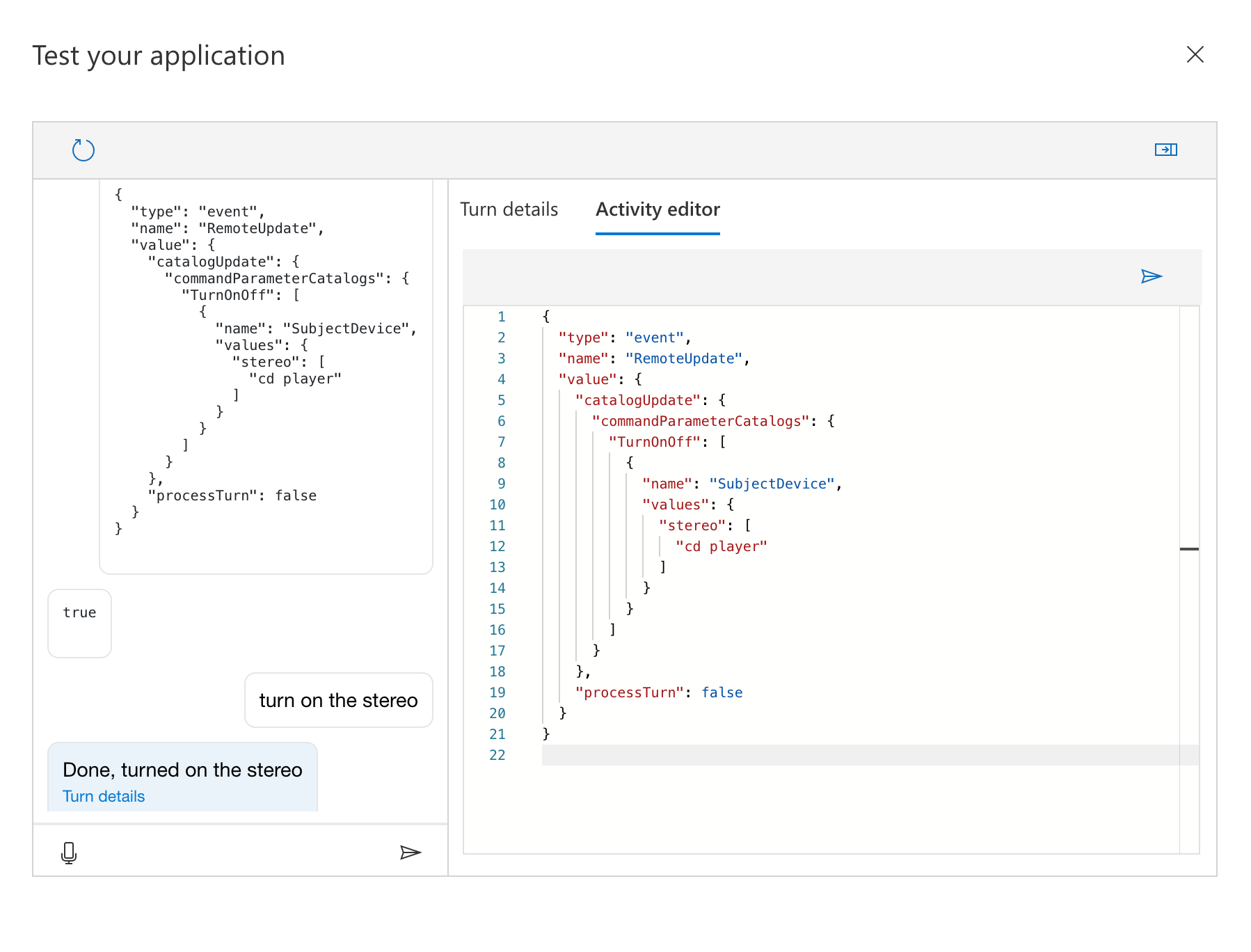Image resolution: width=1251 pixels, height=952 pixels.
Task: Click the restart conversation circular arrow icon
Action: (x=83, y=150)
